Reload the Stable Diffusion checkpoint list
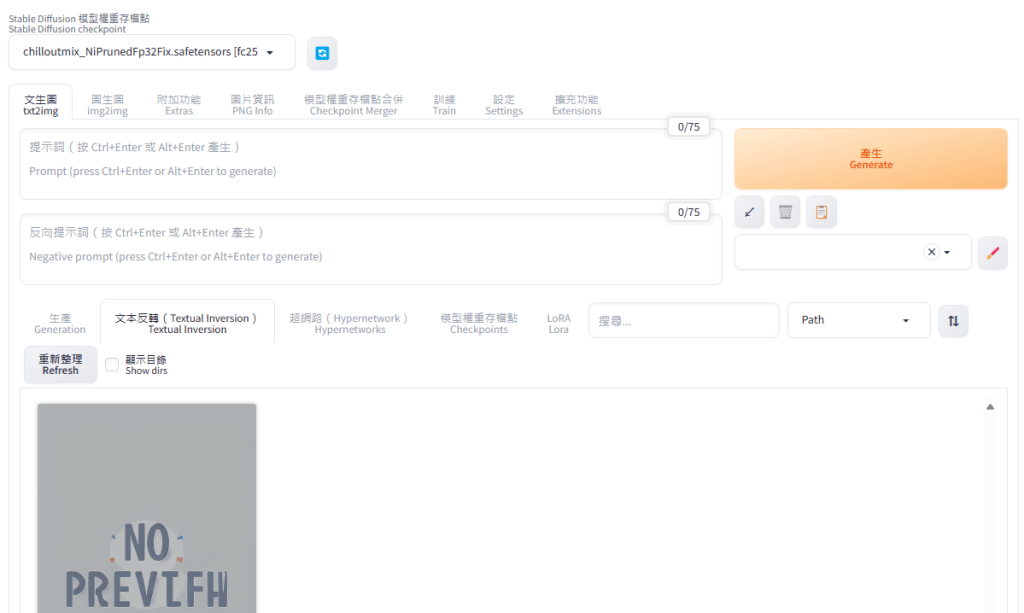Screen dimensions: 1024x613 [x=321, y=52]
